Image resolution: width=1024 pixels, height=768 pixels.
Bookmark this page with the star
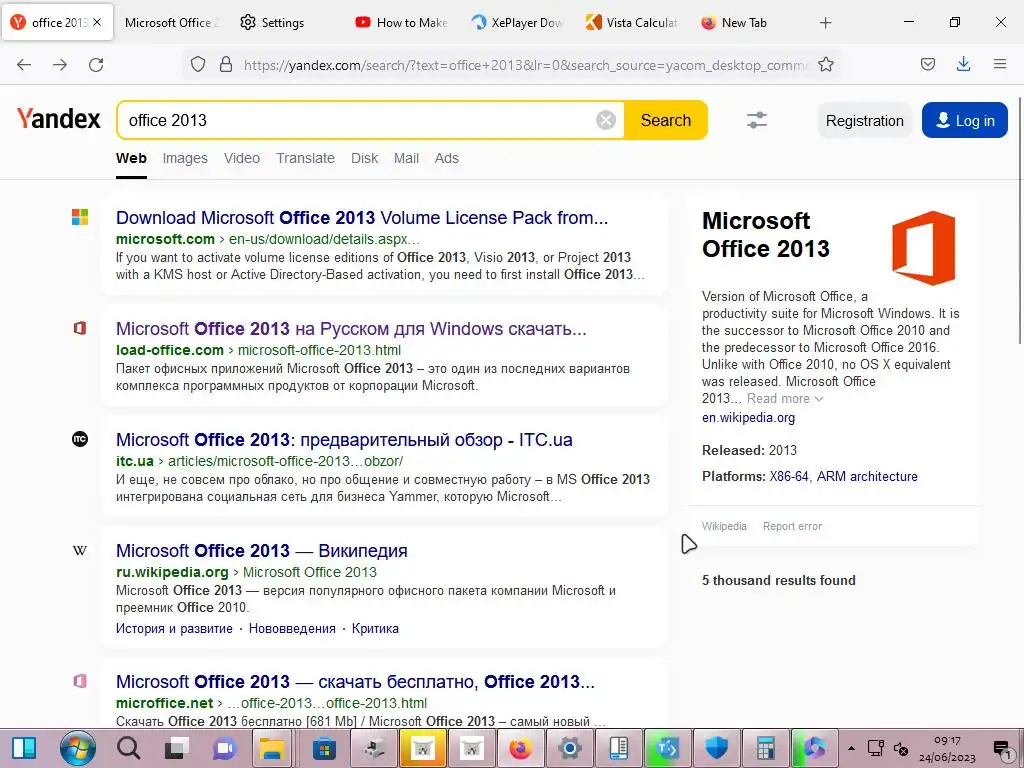825,64
